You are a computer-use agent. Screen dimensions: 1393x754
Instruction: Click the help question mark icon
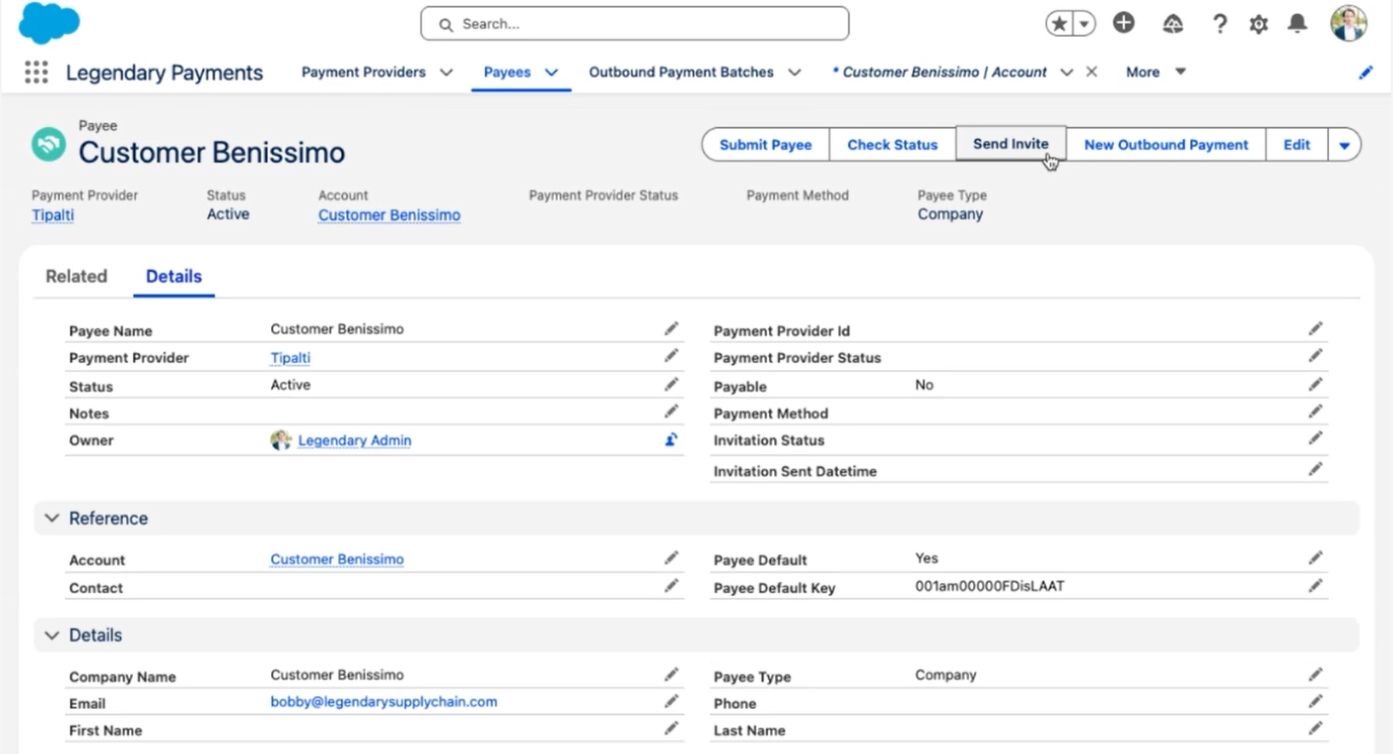click(1219, 24)
